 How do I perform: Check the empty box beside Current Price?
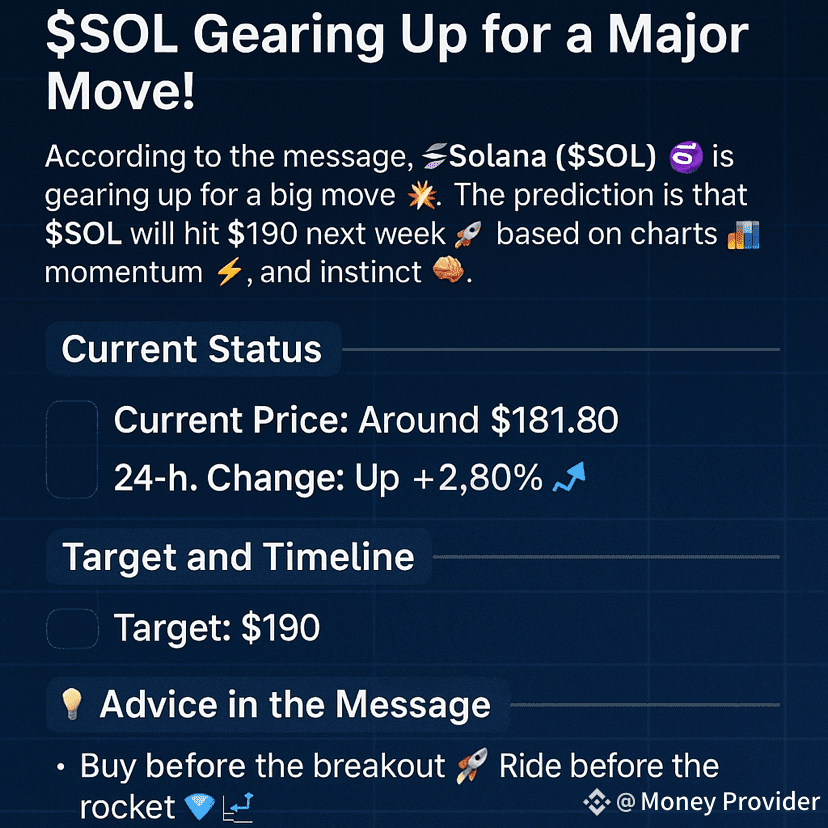(x=72, y=449)
